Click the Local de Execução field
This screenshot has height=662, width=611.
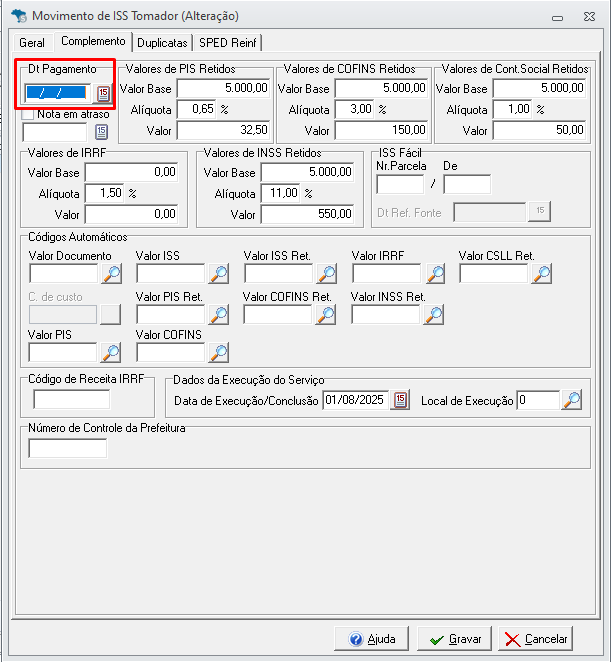point(538,400)
